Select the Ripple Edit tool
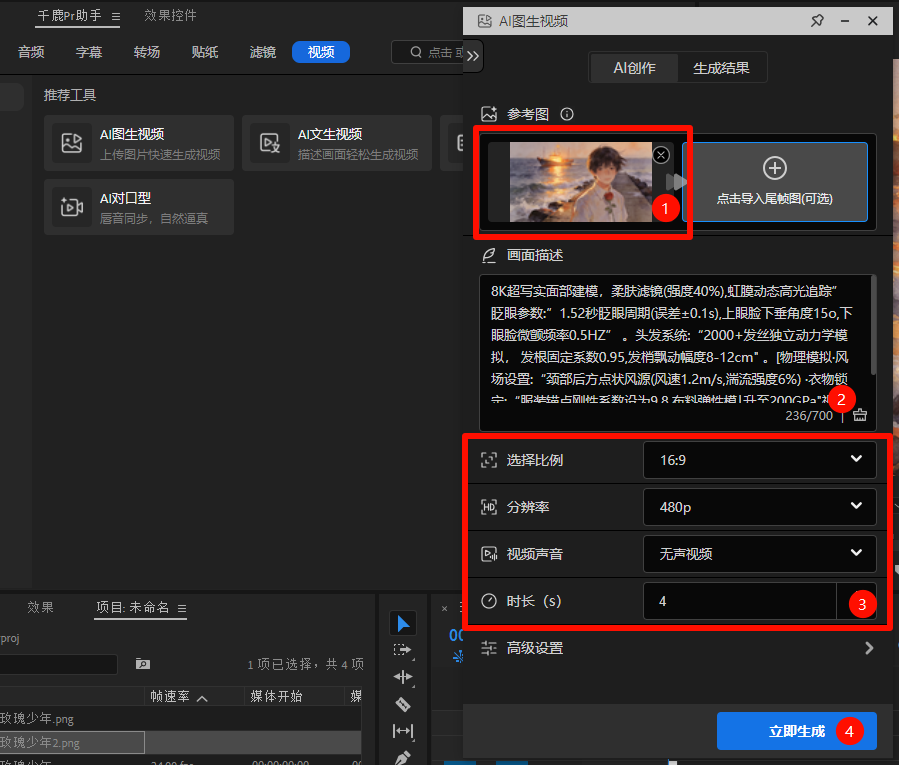 tap(403, 677)
